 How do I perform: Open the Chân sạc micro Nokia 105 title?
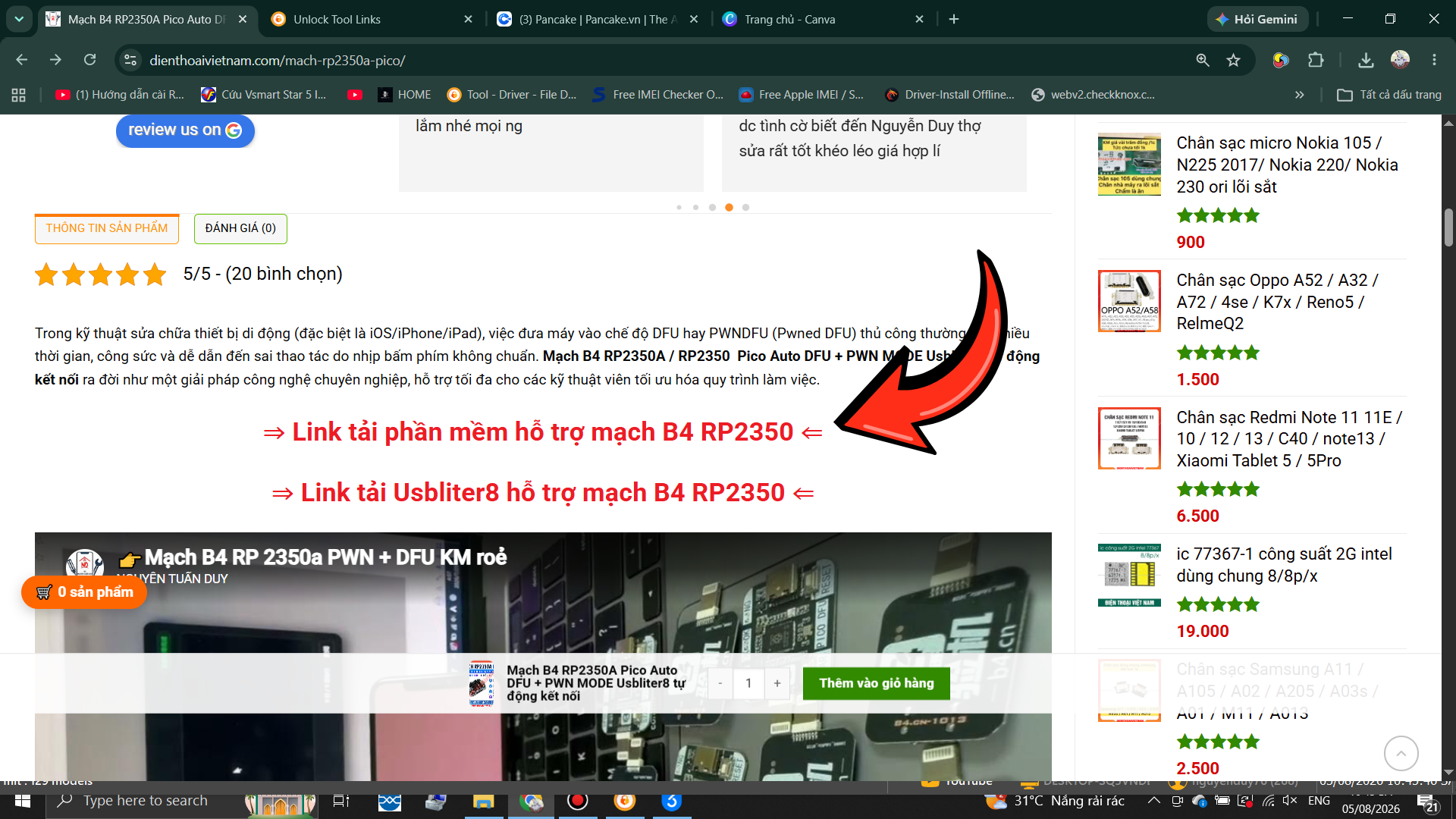(x=1287, y=165)
